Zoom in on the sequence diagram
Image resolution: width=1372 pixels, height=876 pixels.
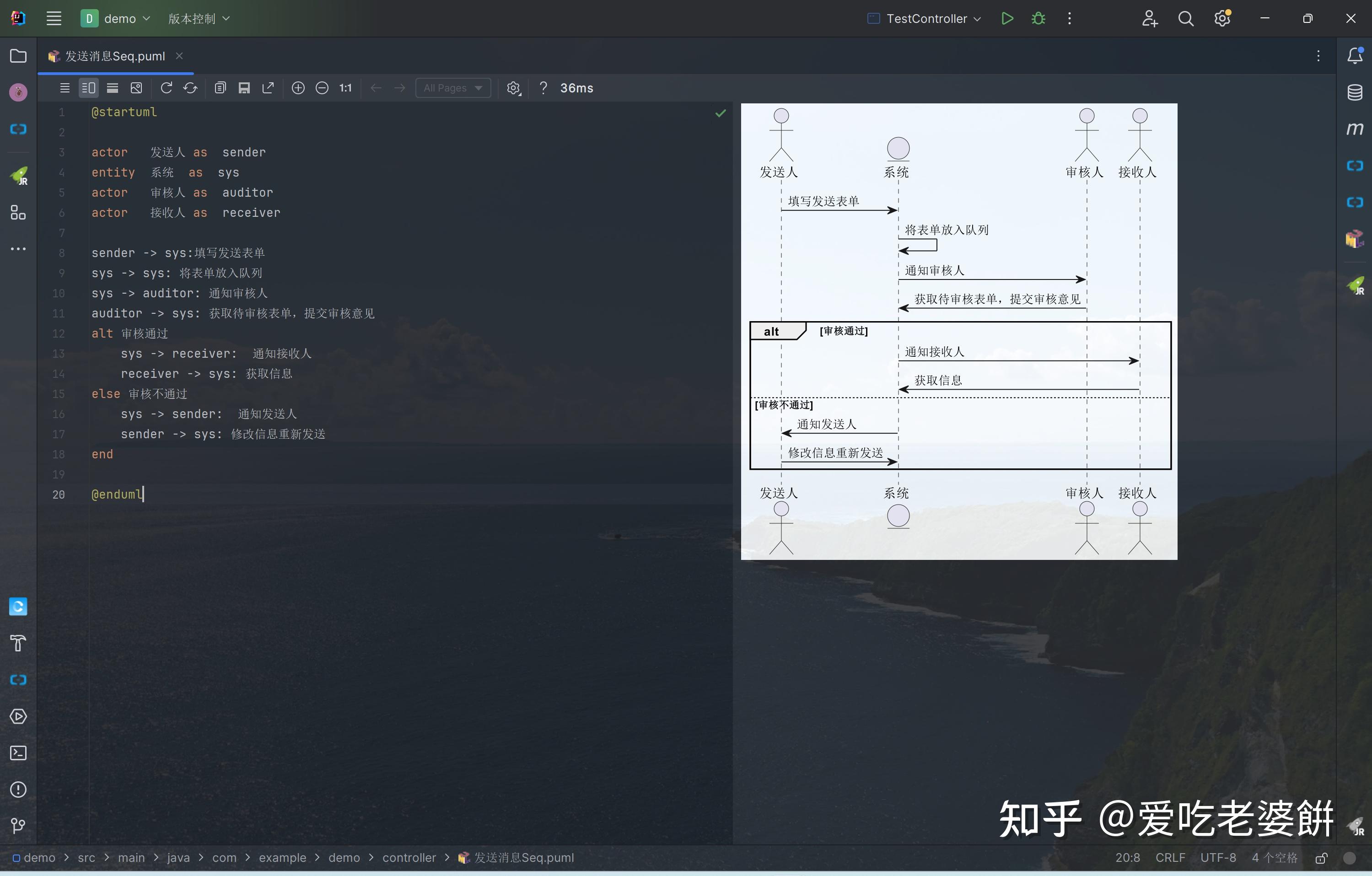pos(299,88)
